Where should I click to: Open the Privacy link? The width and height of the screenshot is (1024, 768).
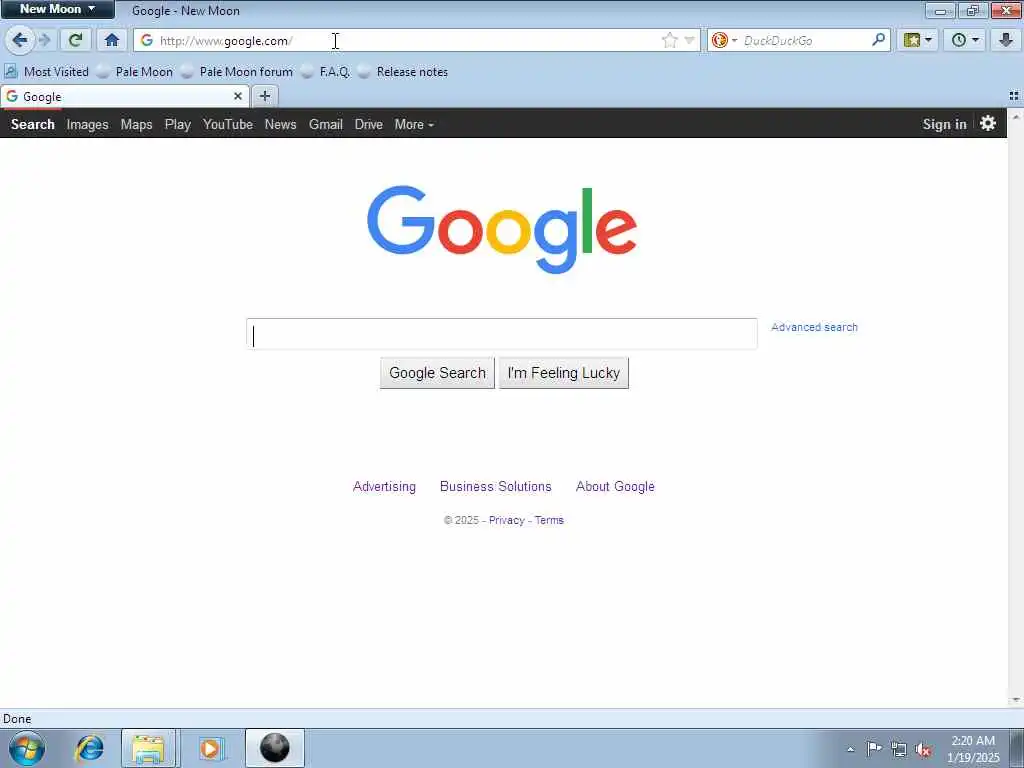pyautogui.click(x=507, y=520)
